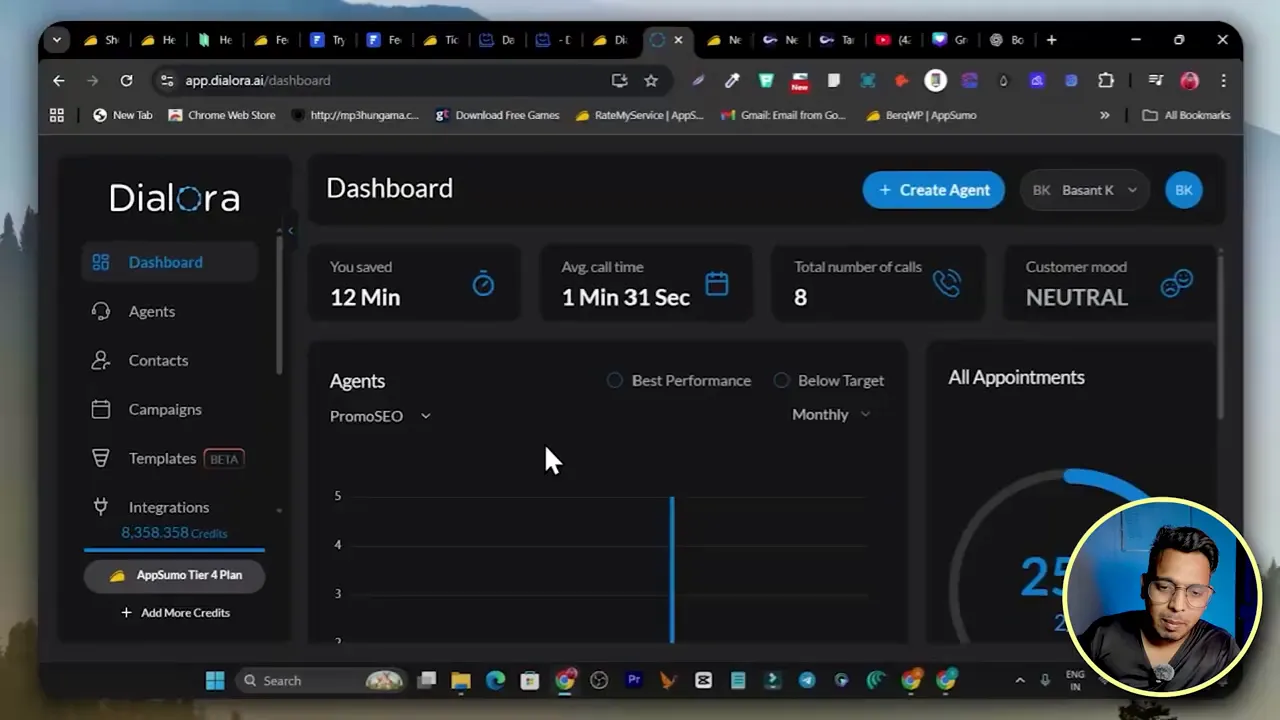Enable the Below Target filter

point(781,380)
